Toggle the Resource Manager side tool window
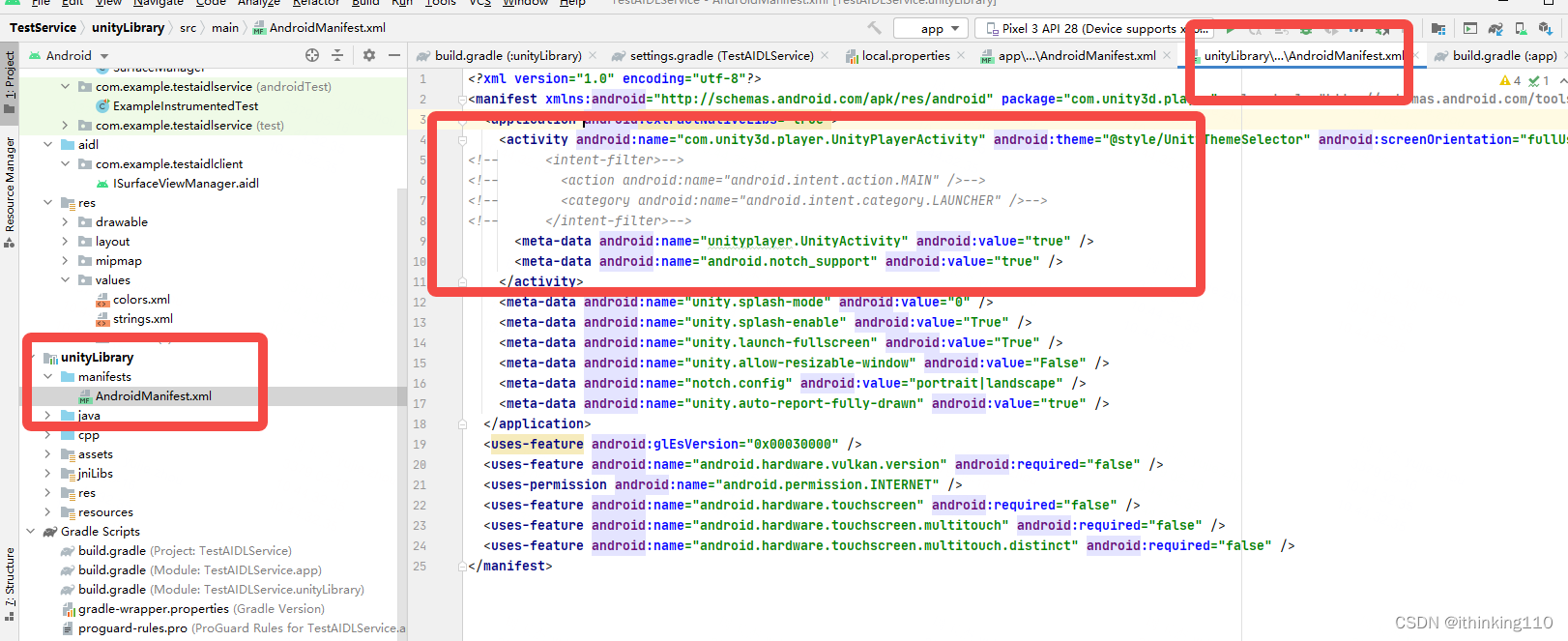1568x641 pixels. [10, 192]
